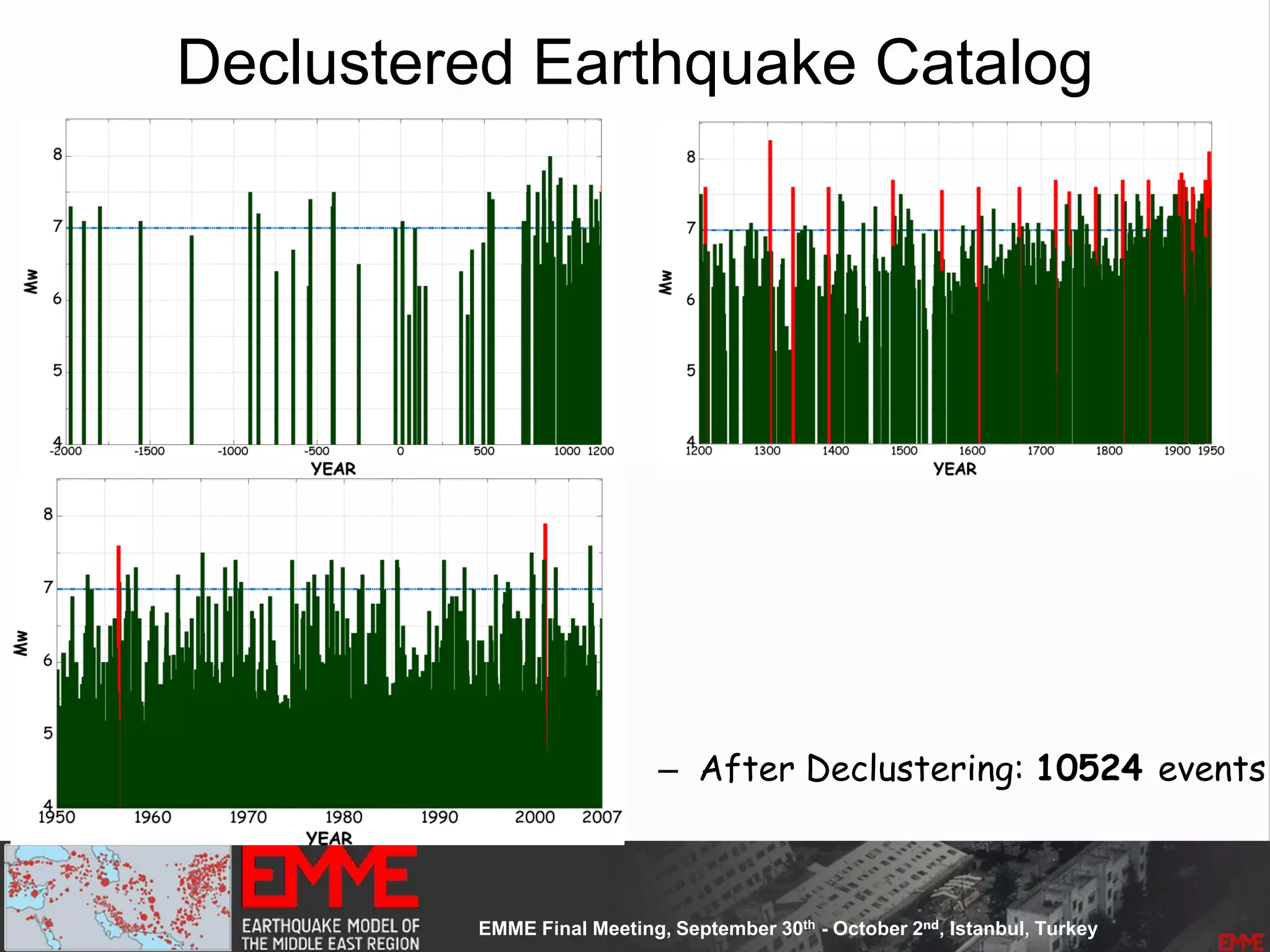Click the '1700' x-axis label
The image size is (1270, 952).
[x=1041, y=451]
